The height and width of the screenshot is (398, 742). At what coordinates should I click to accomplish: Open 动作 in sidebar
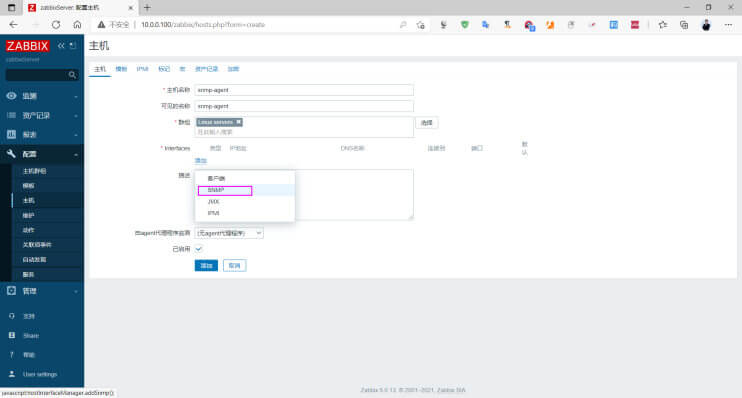pos(28,230)
